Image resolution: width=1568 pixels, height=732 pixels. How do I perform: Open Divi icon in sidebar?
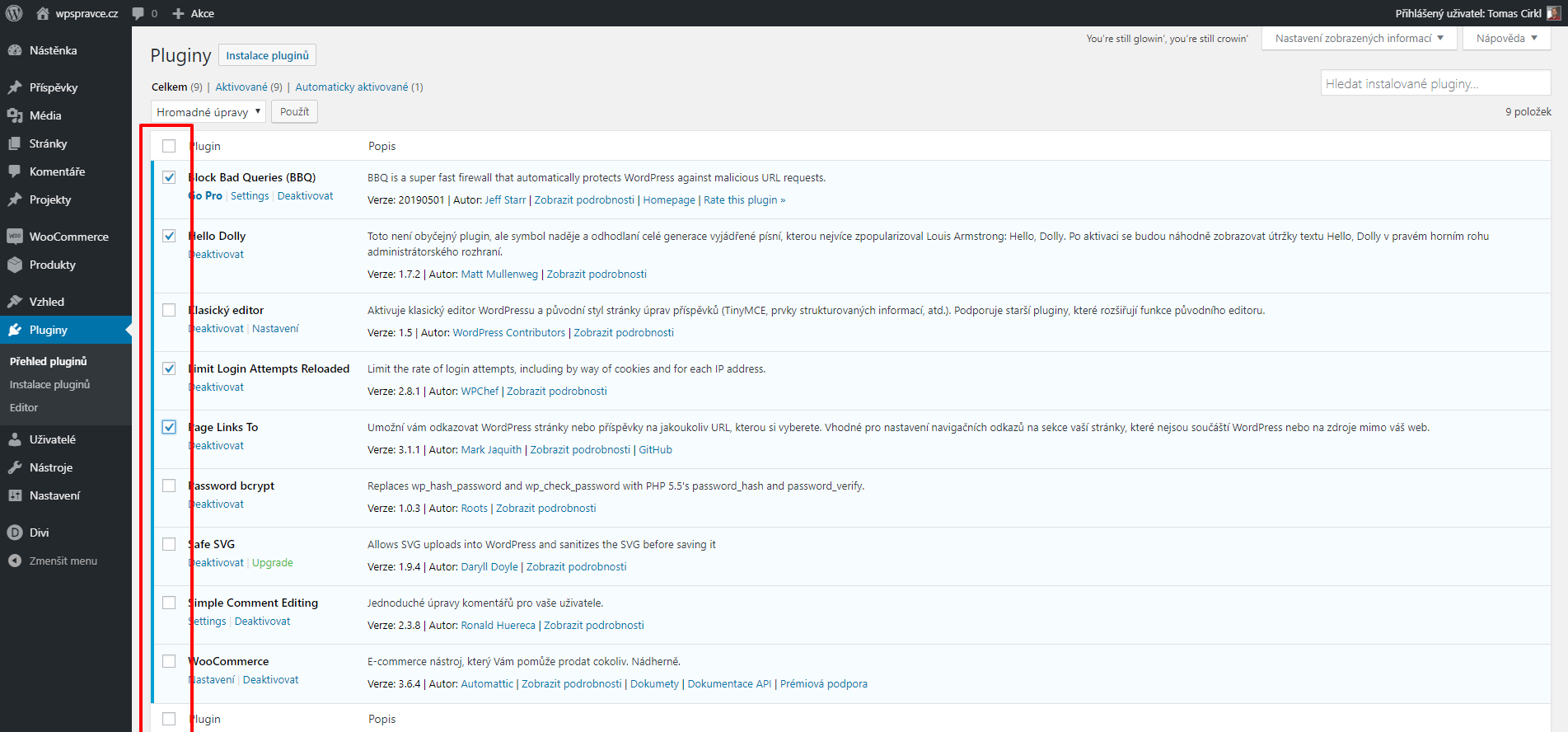pyautogui.click(x=15, y=533)
